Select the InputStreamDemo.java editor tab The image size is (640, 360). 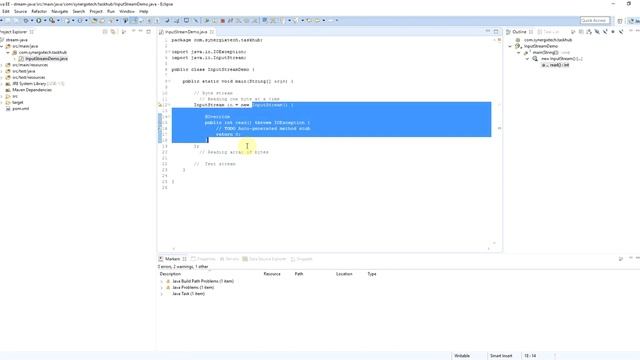[186, 32]
